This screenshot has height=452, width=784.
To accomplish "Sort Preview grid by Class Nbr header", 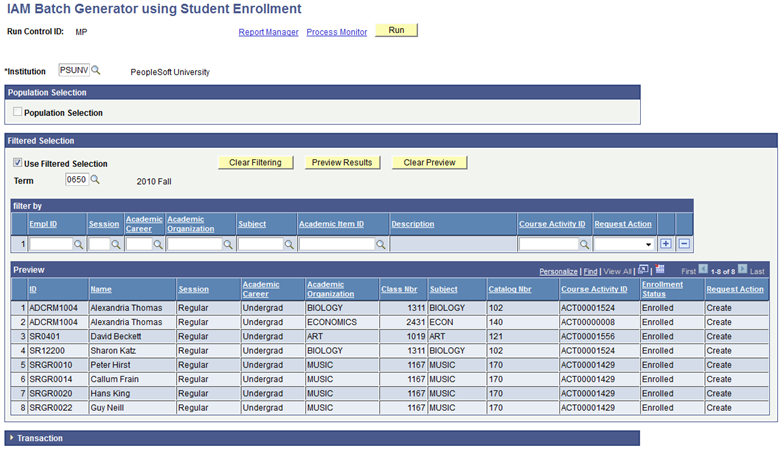I will [x=399, y=289].
